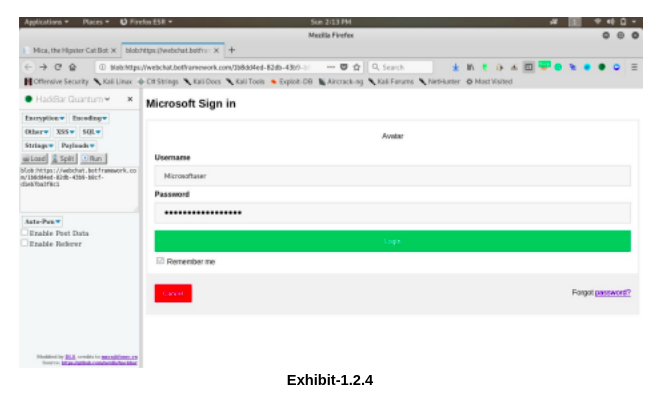The image size is (668, 408).
Task: Open the Kali Docs bookmark
Action: [x=202, y=81]
